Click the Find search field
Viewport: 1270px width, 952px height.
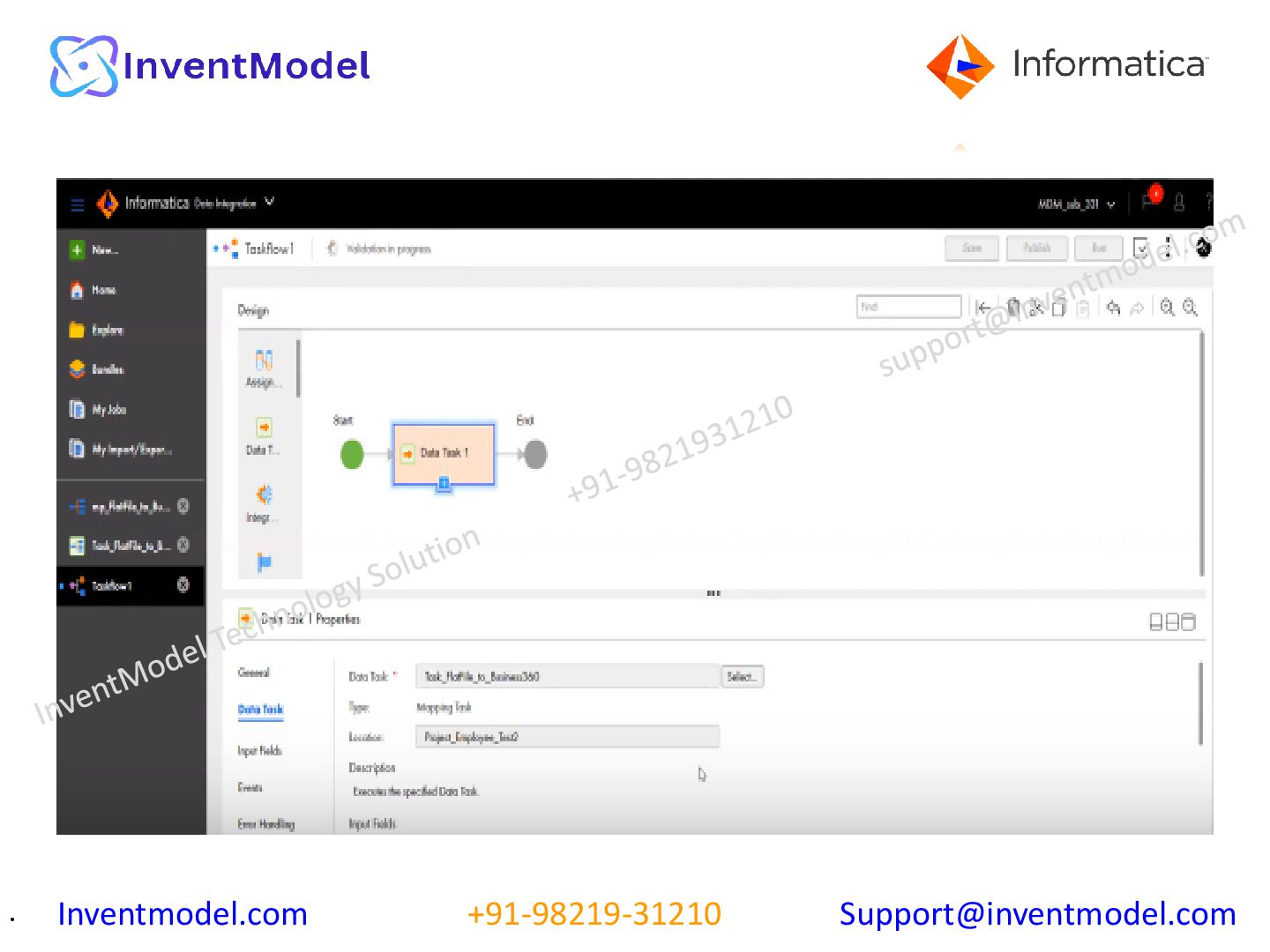[x=908, y=307]
